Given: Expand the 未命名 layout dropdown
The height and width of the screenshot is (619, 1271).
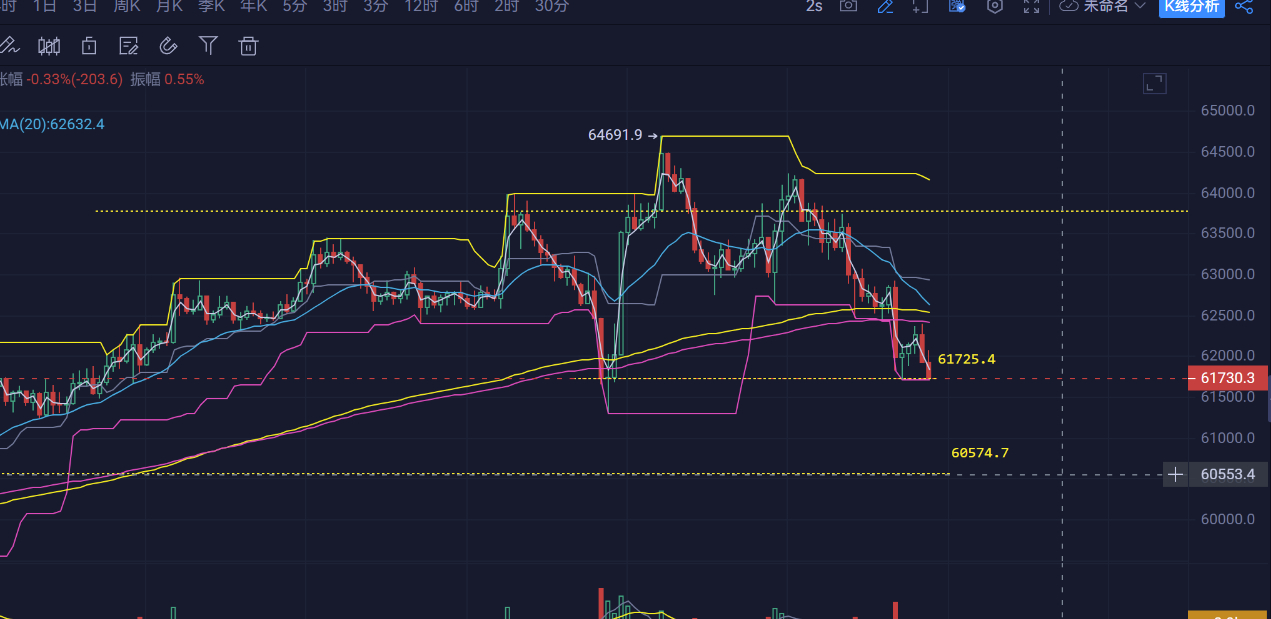Looking at the screenshot, I should [x=1102, y=6].
